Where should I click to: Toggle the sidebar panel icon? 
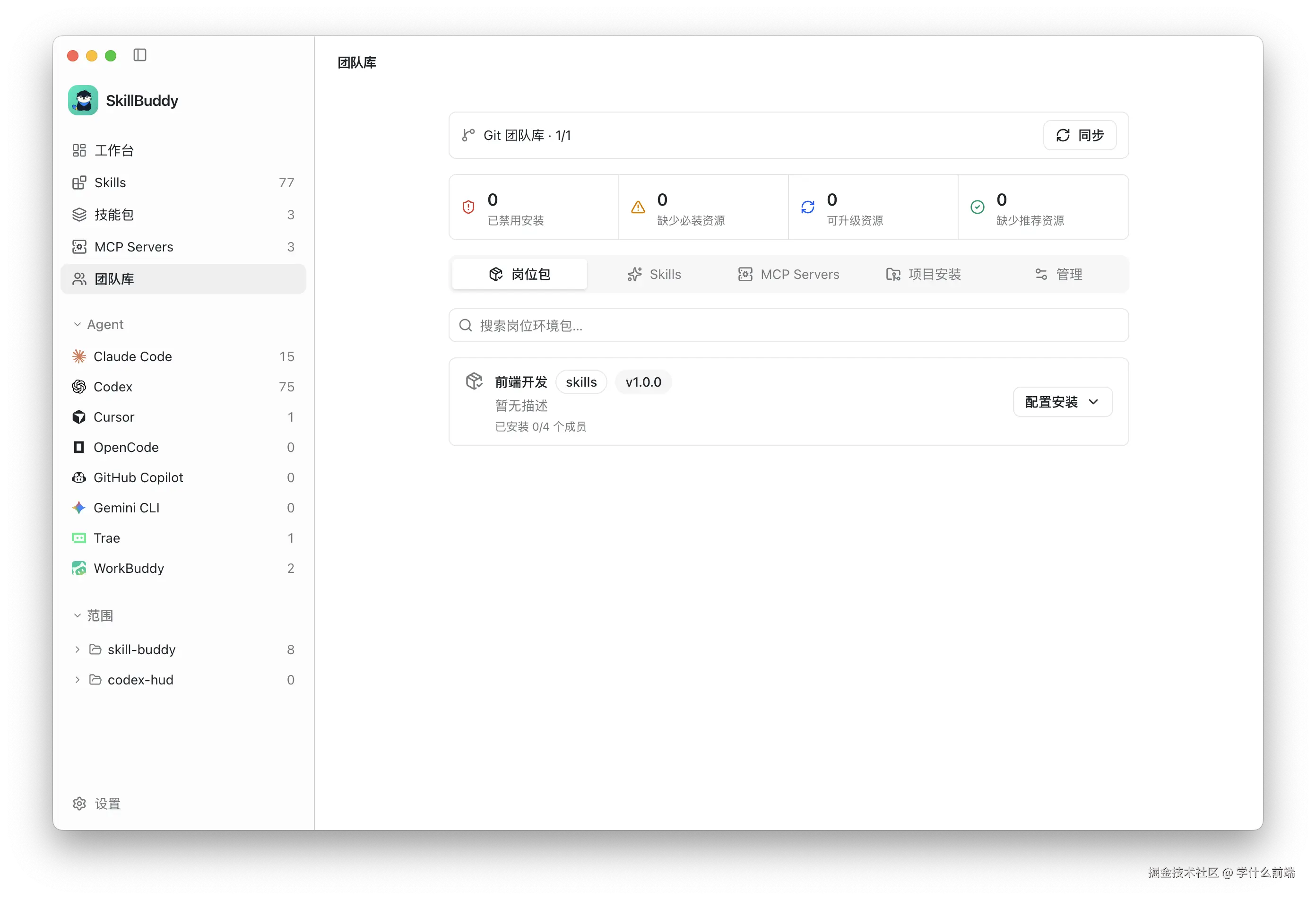pos(140,55)
